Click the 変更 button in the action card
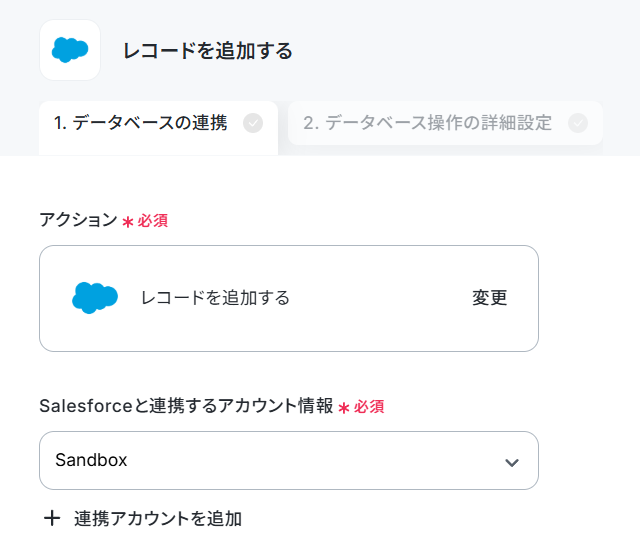This screenshot has height=555, width=640. click(489, 297)
